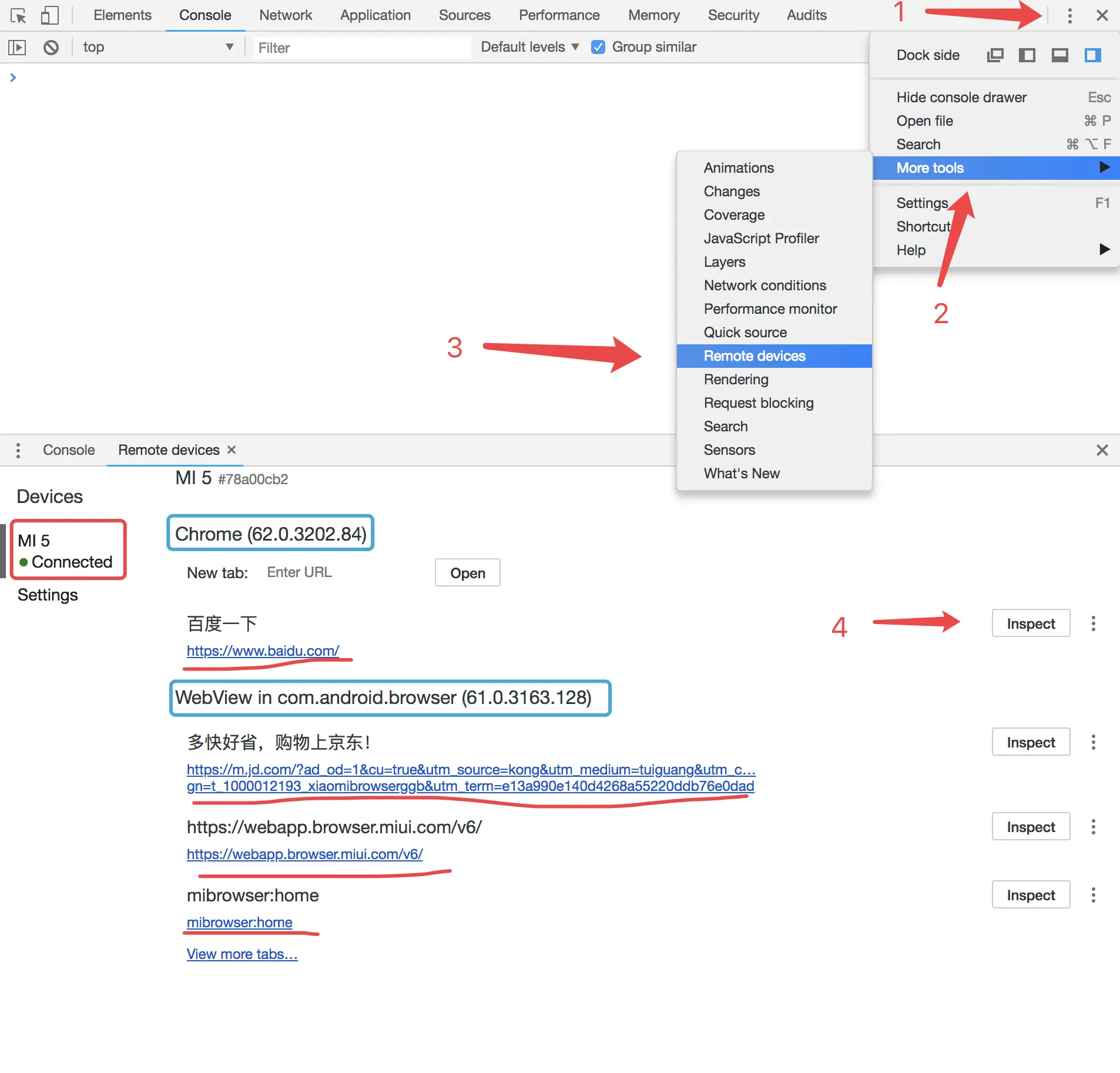Screen dimensions: 1120x1073
Task: Dock DevTools to the left icon
Action: point(1027,55)
